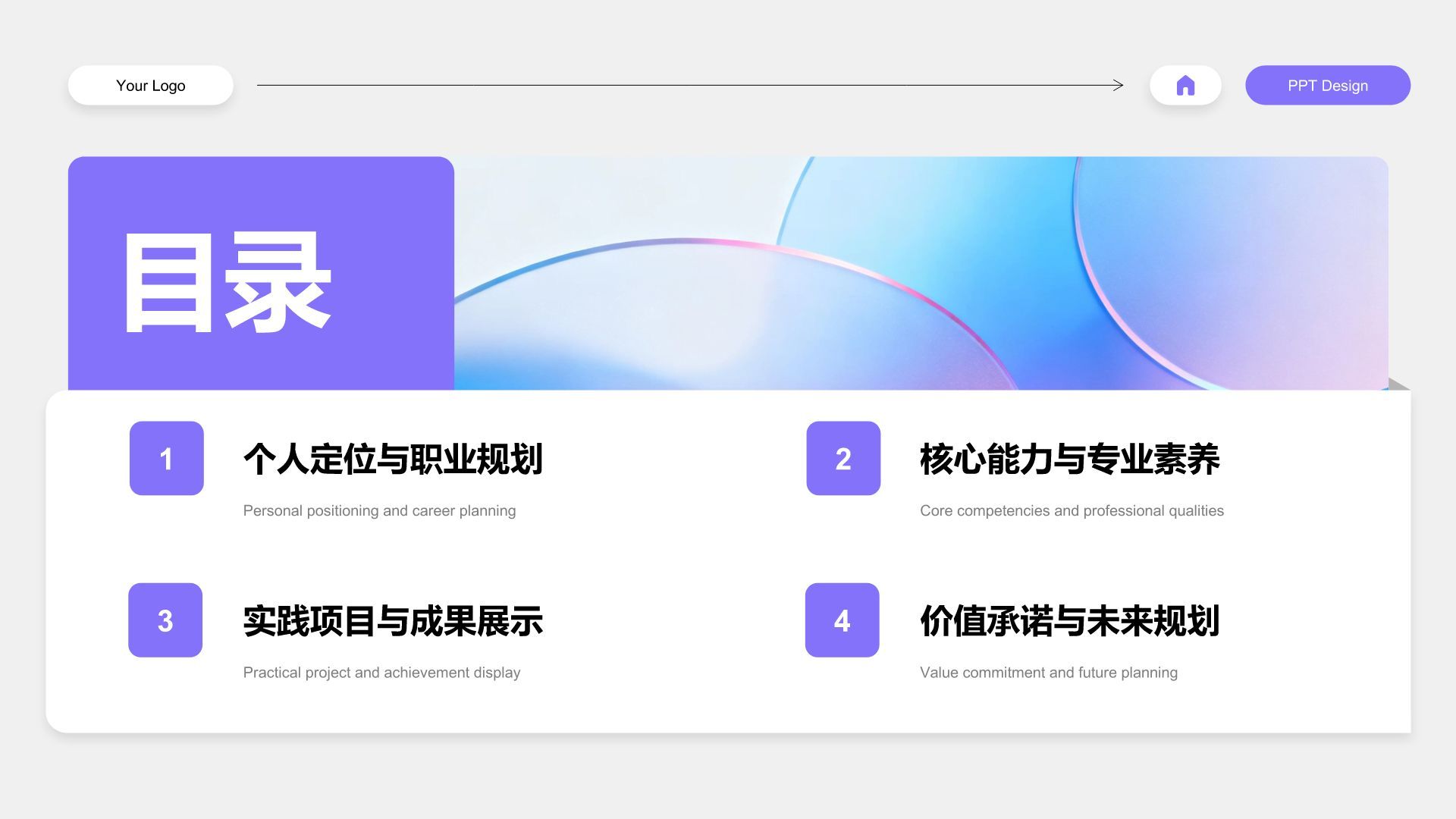The width and height of the screenshot is (1456, 819).
Task: Click the 目录 title text
Action: point(227,282)
